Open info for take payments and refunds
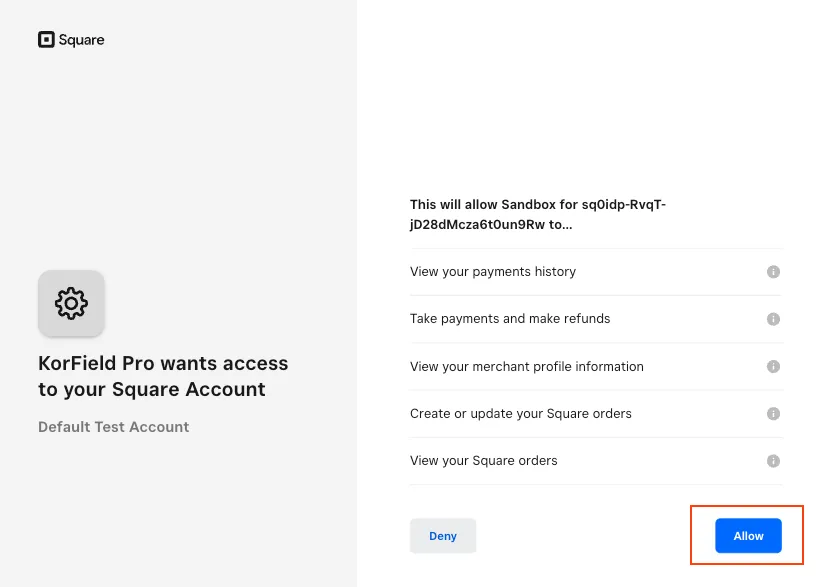The height and width of the screenshot is (587, 830). (x=773, y=318)
